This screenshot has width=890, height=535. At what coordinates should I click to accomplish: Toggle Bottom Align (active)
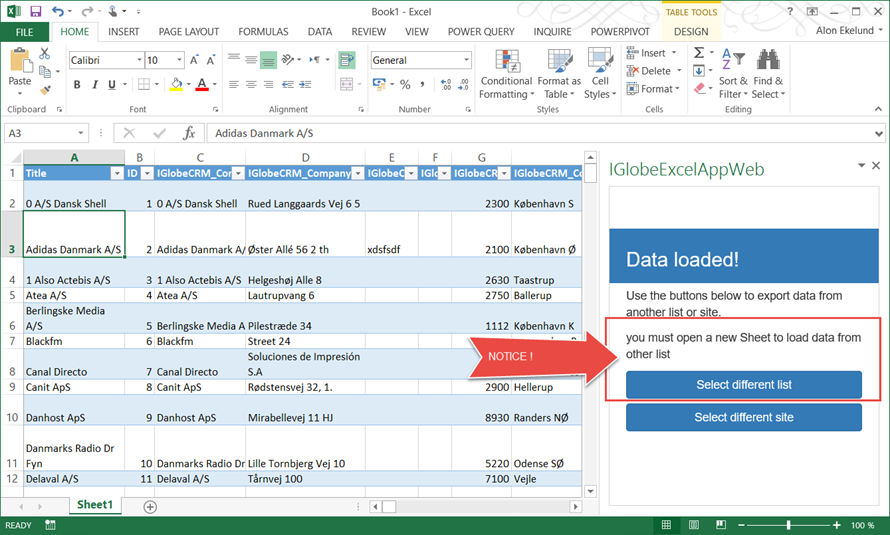(268, 60)
